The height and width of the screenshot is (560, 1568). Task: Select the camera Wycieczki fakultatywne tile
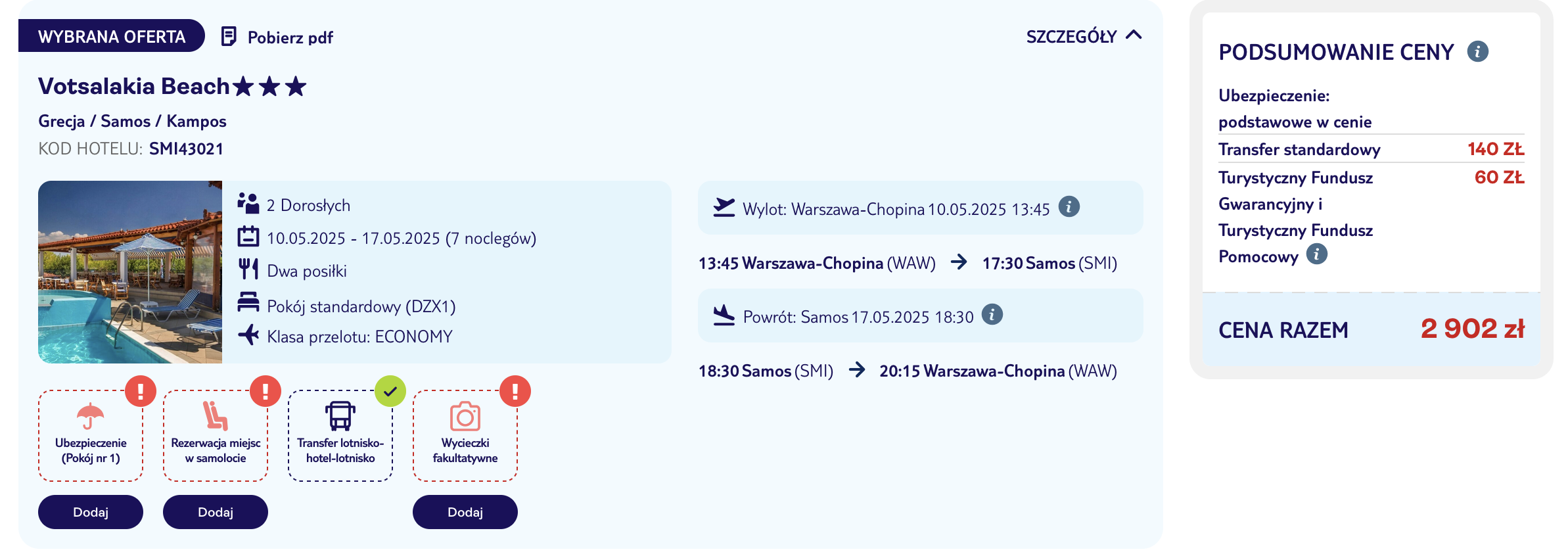click(x=465, y=436)
